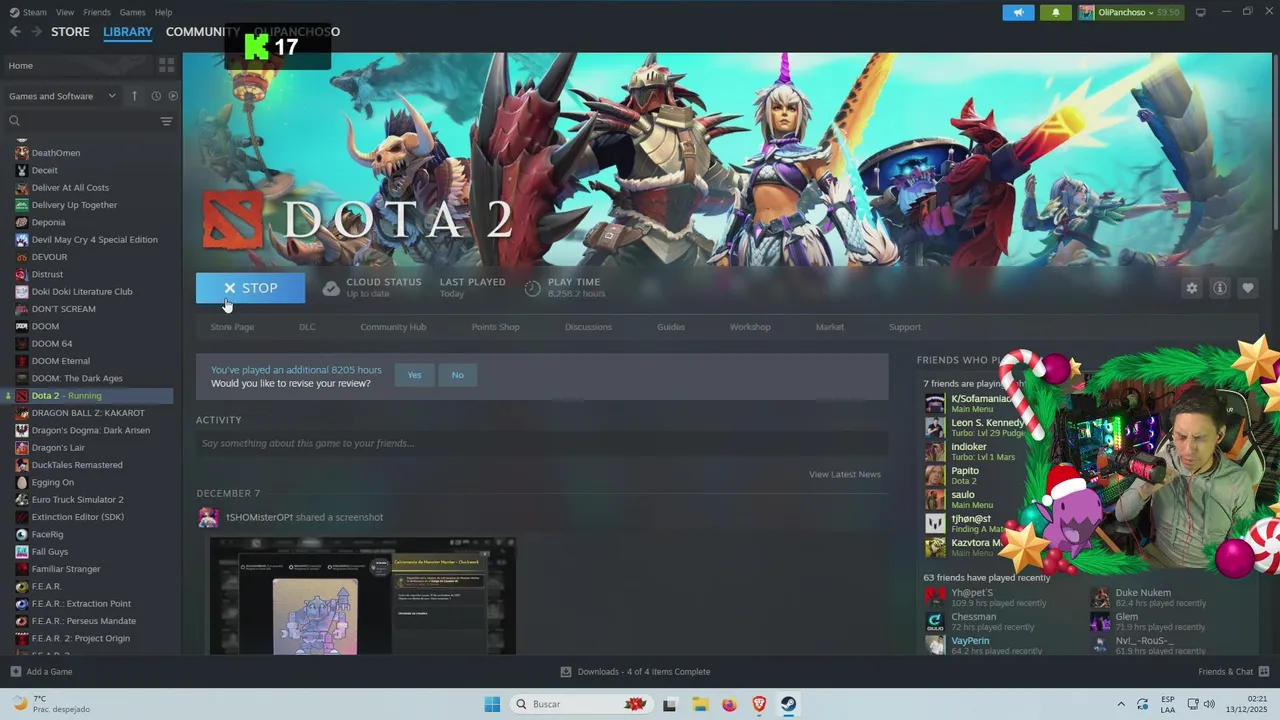Viewport: 1280px width, 720px height.
Task: Click the cloud status checkmark icon
Action: pyautogui.click(x=331, y=288)
